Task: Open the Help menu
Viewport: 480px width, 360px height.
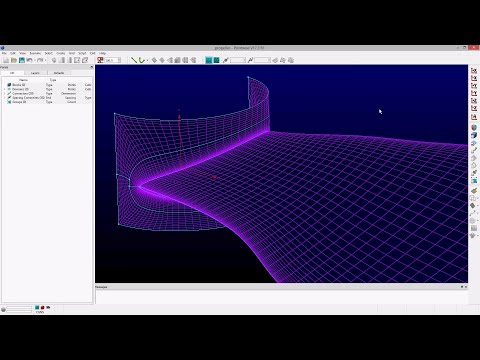Action: 103,53
